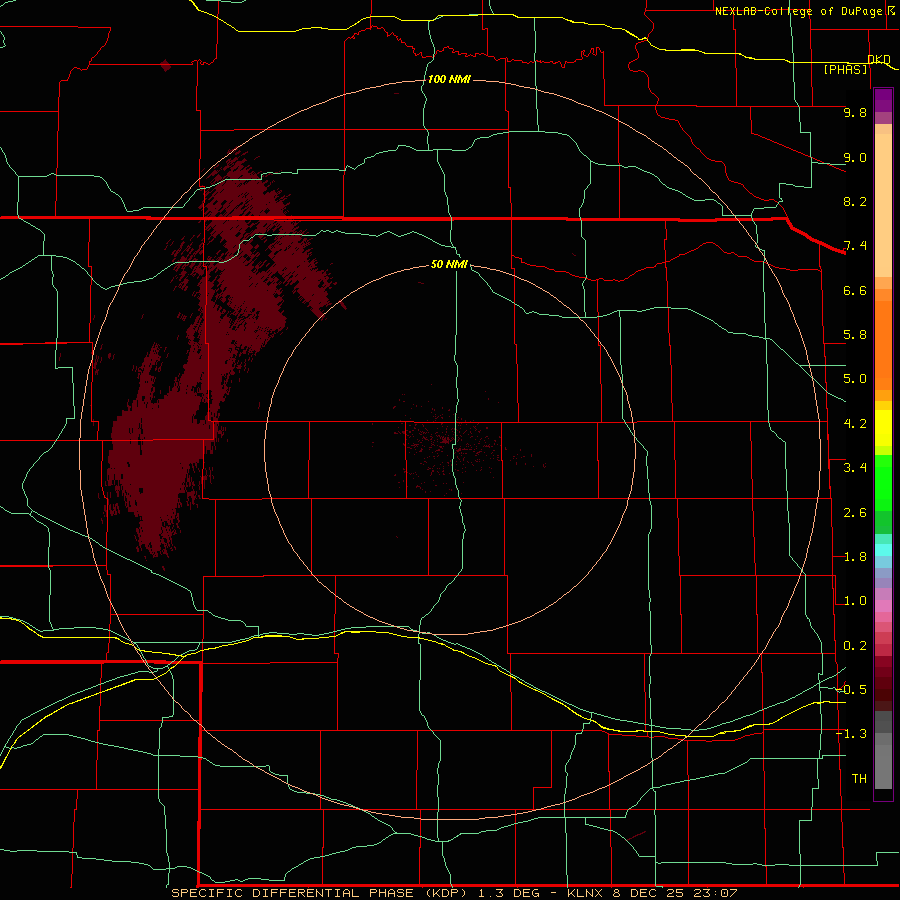Image resolution: width=900 pixels, height=900 pixels.
Task: Select the 8.2 scale value
Action: point(855,201)
